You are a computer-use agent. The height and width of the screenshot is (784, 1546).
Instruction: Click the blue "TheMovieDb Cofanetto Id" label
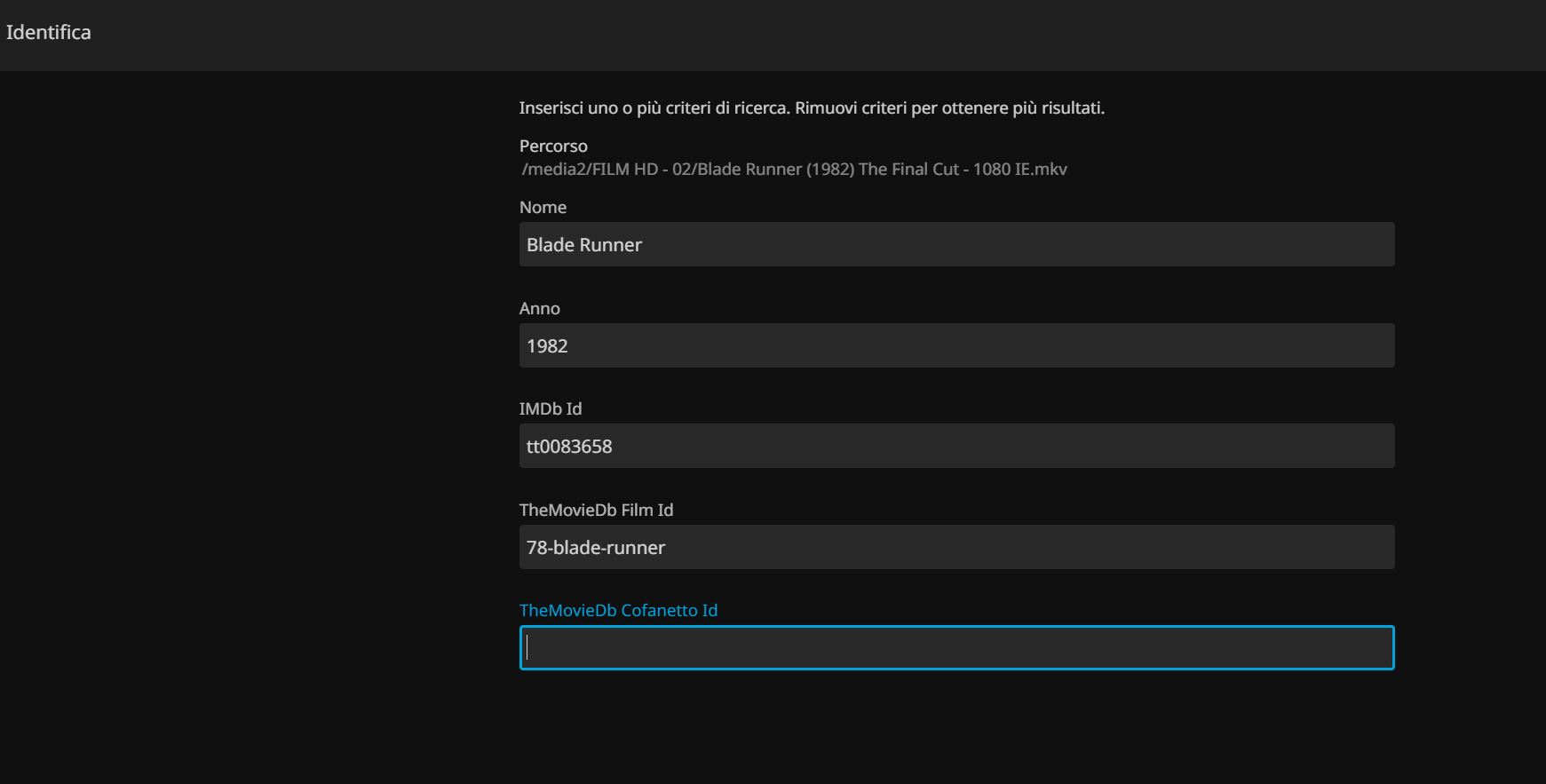pyautogui.click(x=618, y=610)
